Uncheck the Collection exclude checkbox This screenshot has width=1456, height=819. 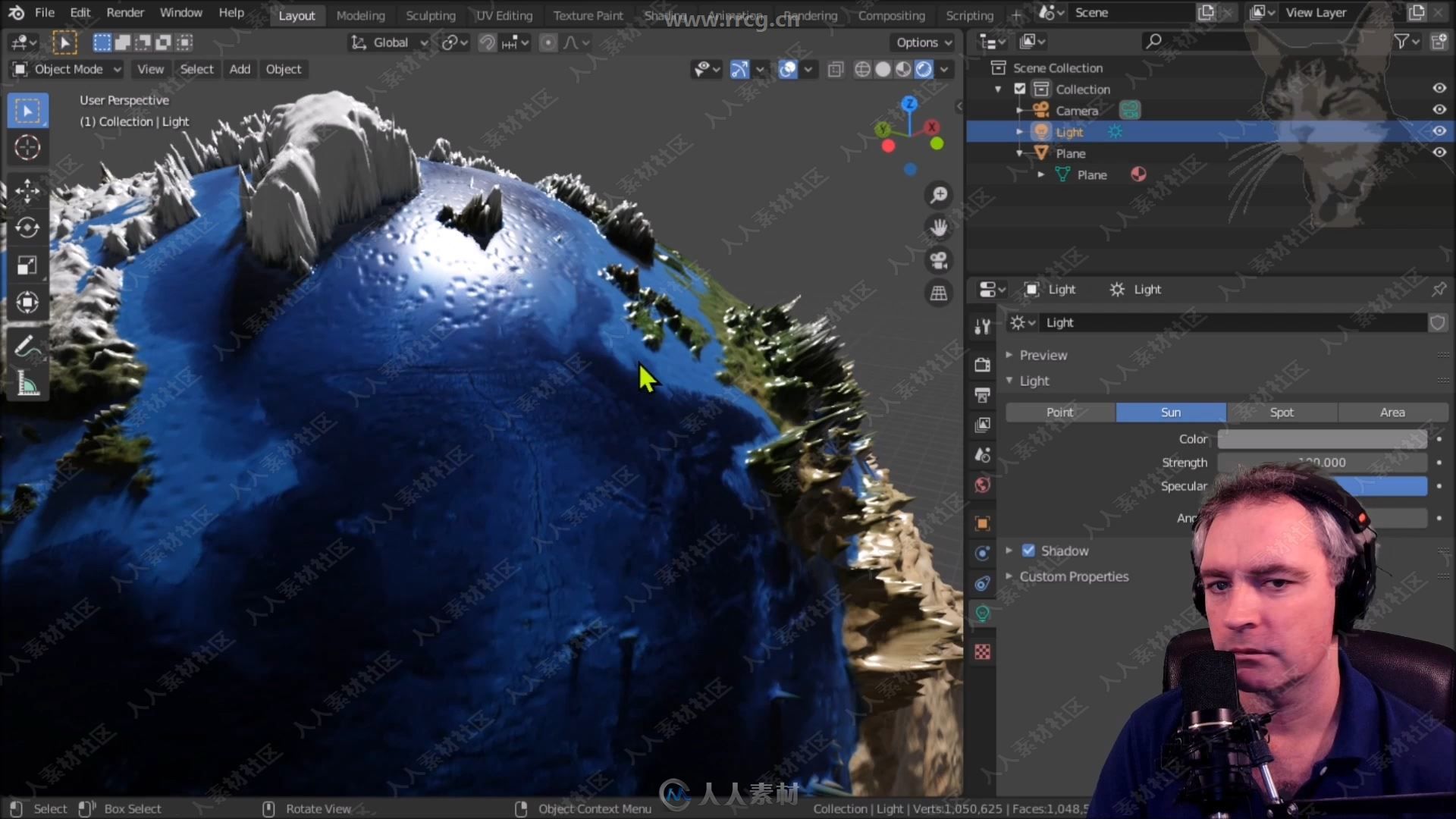click(x=1020, y=89)
